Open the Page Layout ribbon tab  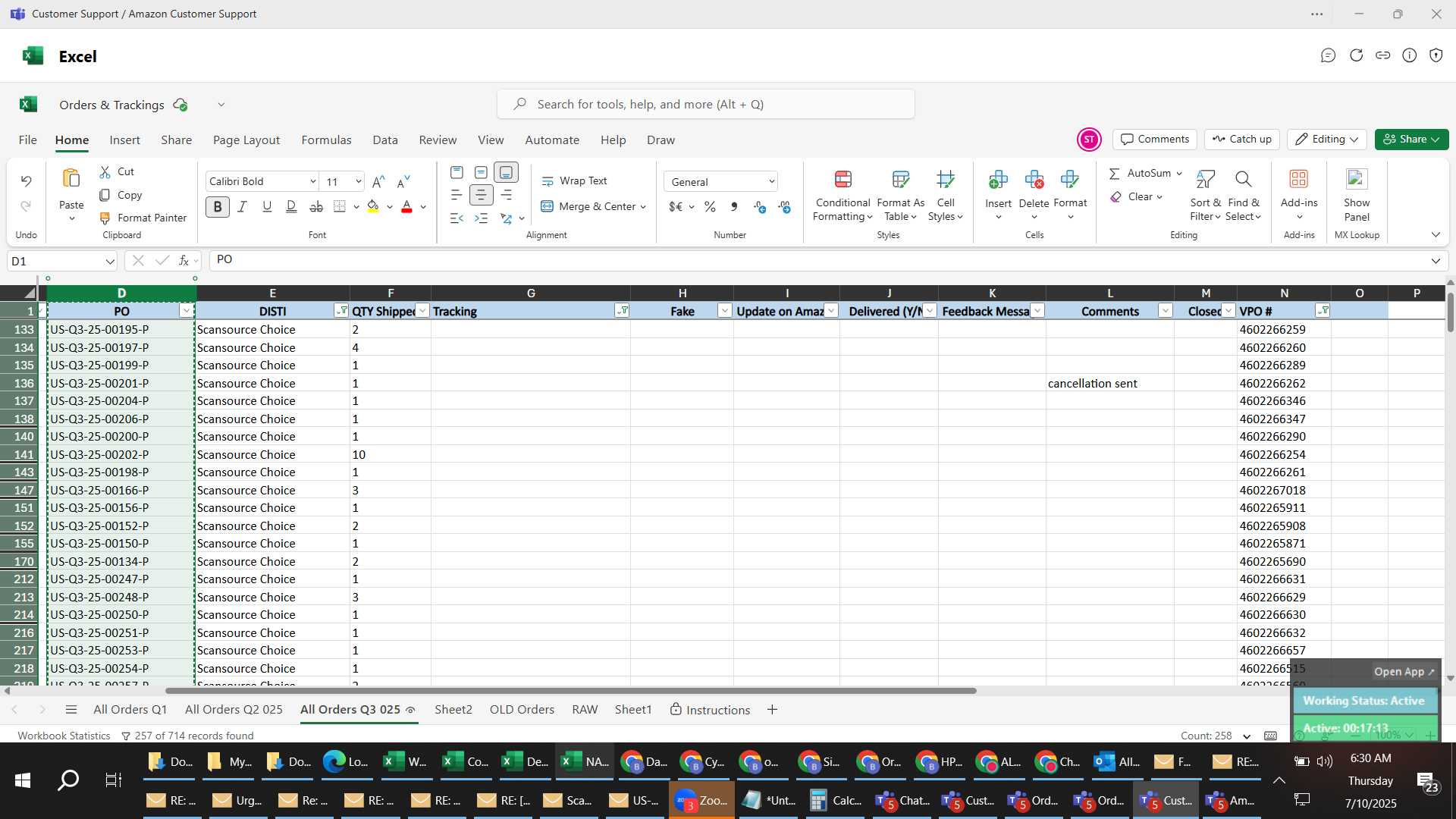click(246, 140)
